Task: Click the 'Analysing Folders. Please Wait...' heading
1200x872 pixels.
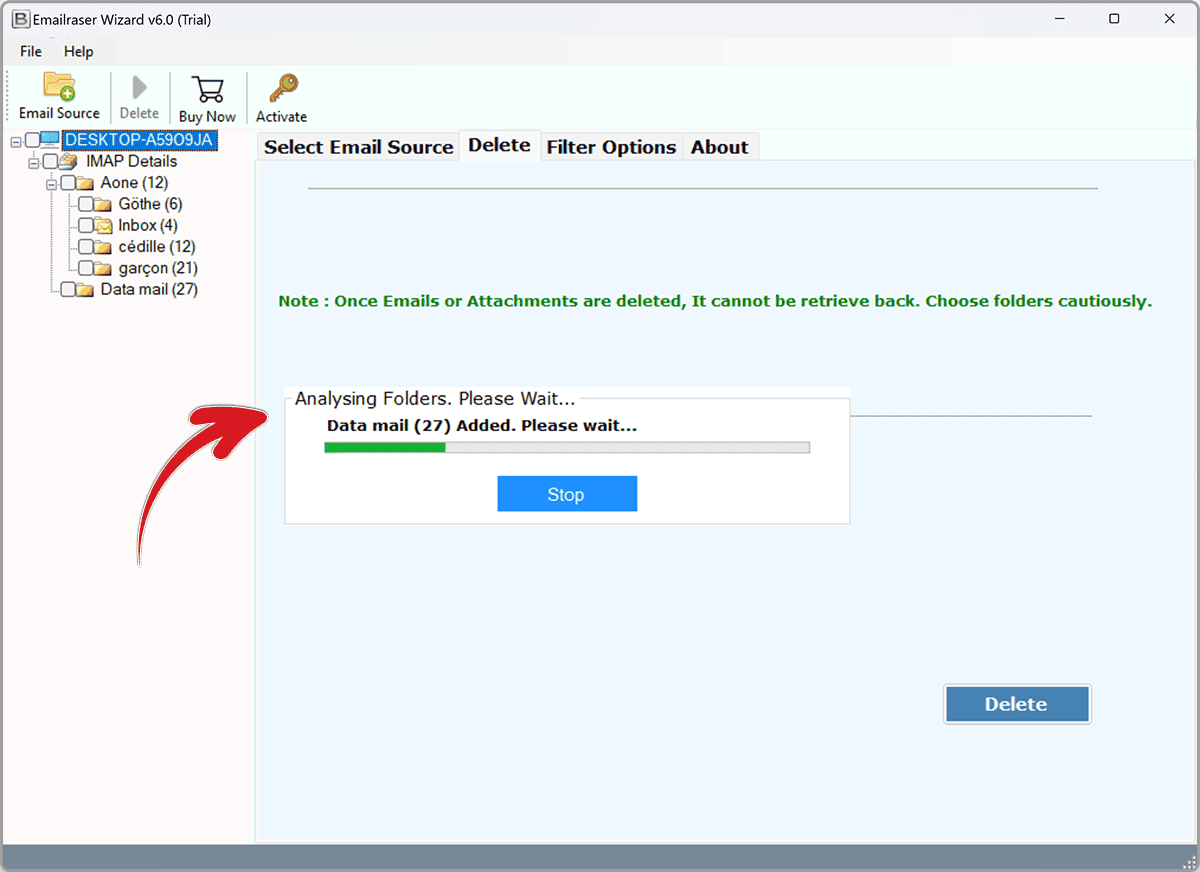Action: [x=435, y=399]
